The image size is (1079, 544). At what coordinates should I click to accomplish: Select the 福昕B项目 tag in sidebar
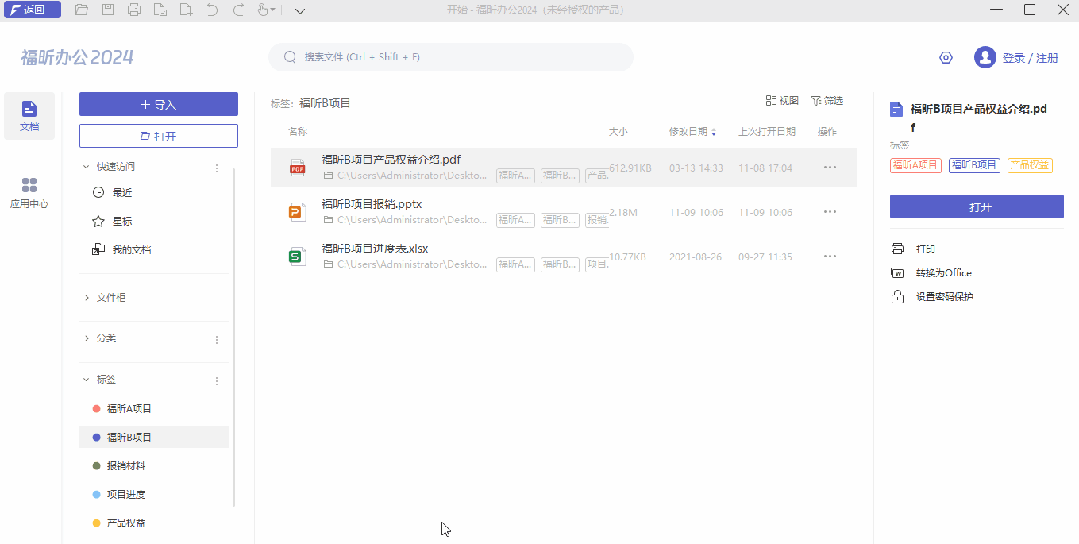pos(154,437)
